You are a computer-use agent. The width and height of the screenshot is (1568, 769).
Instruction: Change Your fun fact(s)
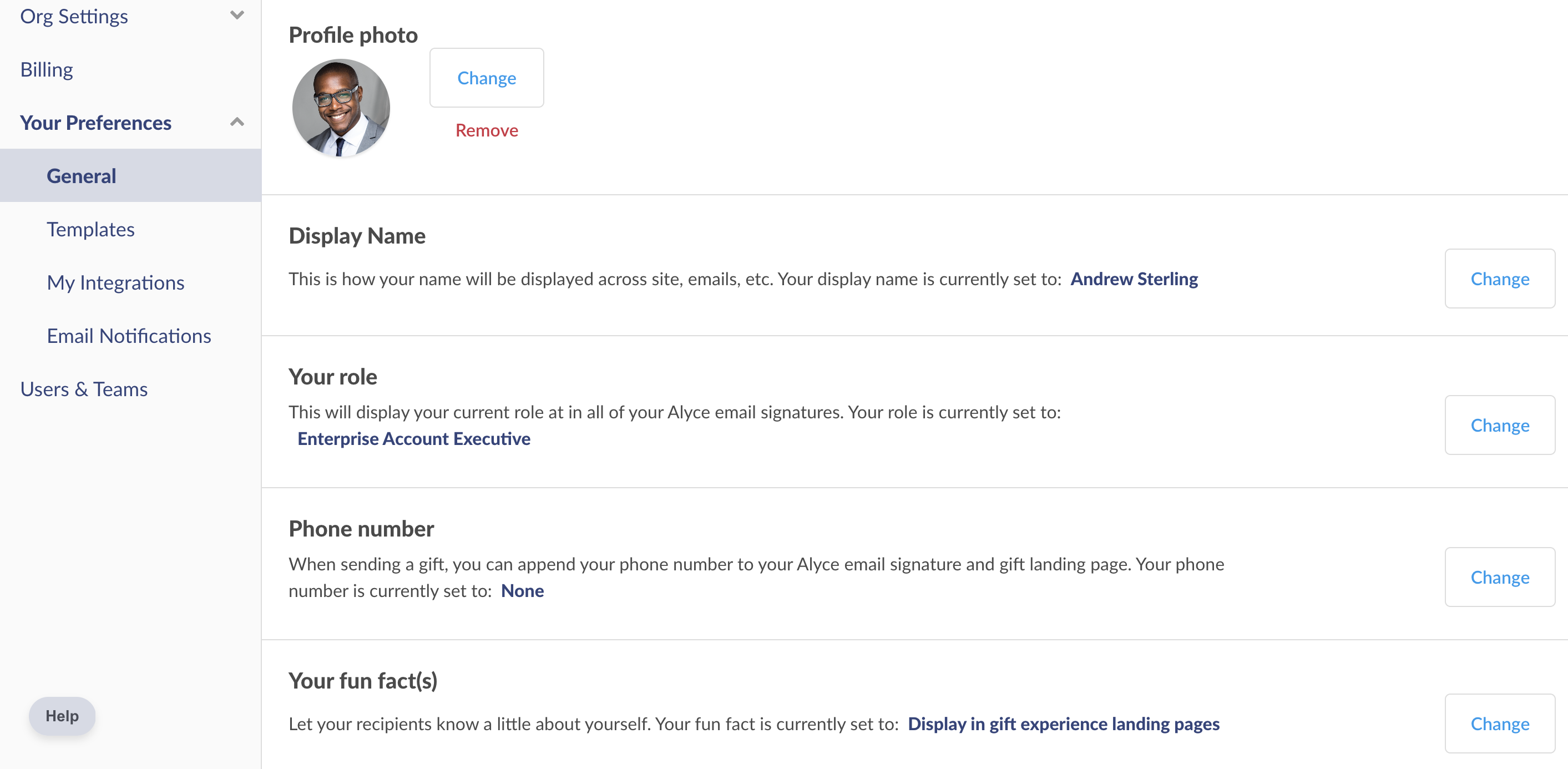(1499, 724)
